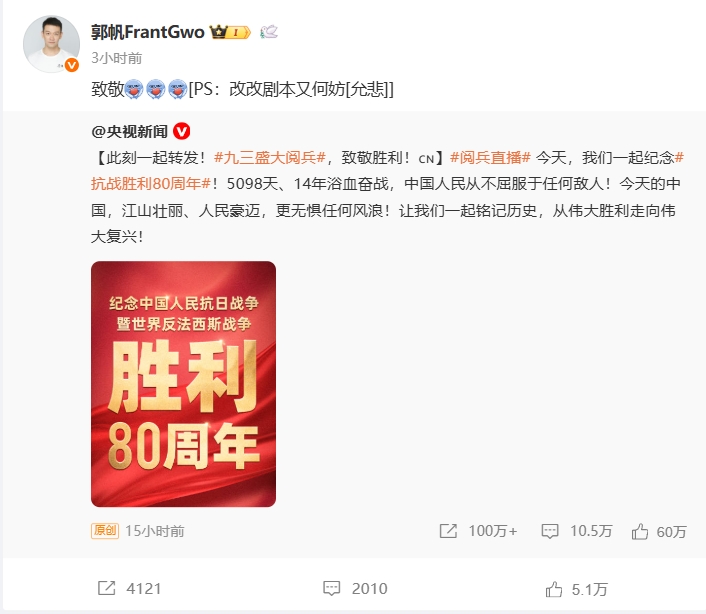Open the #阅兵直播# hashtag

[490, 158]
